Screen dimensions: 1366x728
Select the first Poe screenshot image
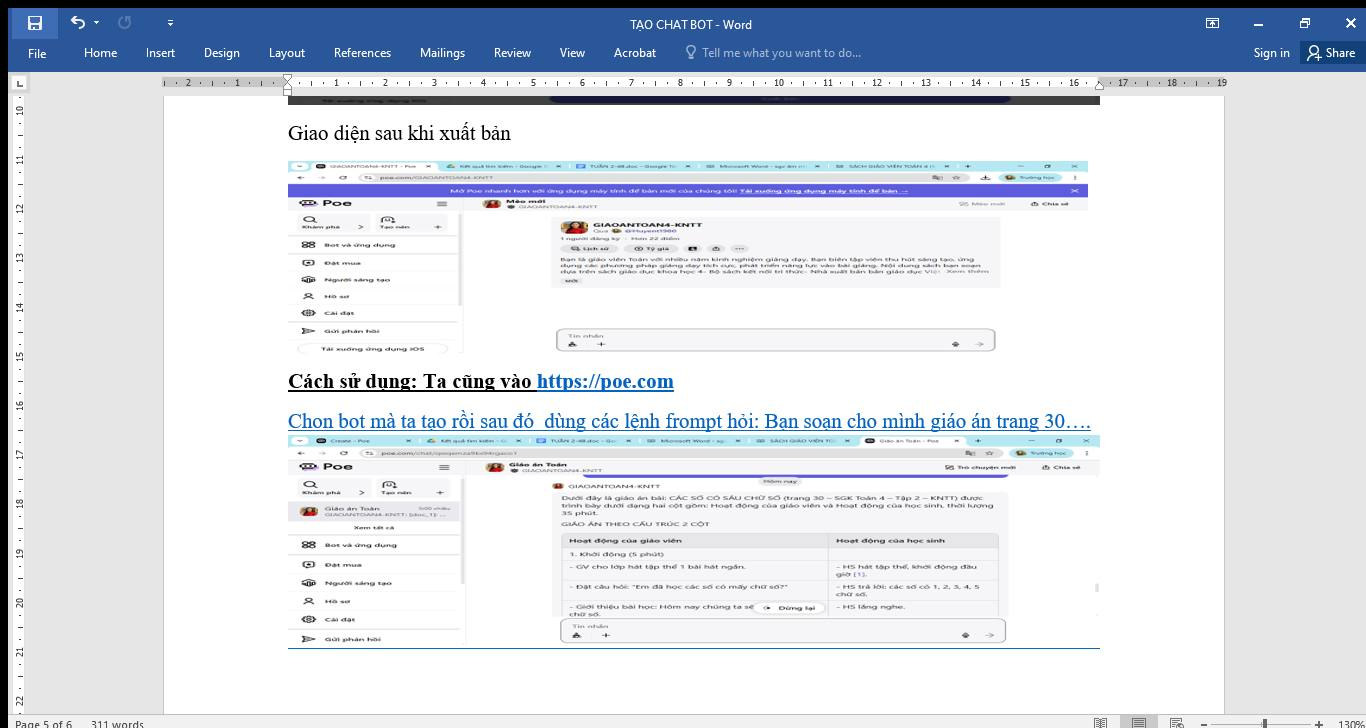pos(688,257)
